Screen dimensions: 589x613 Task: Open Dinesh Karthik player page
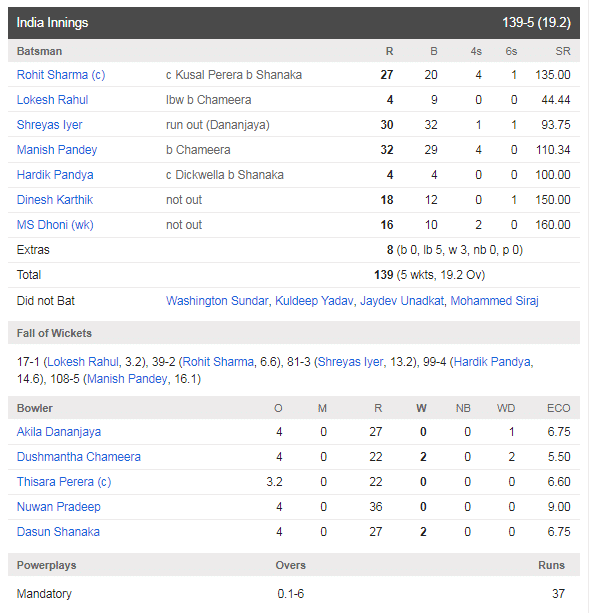[55, 200]
